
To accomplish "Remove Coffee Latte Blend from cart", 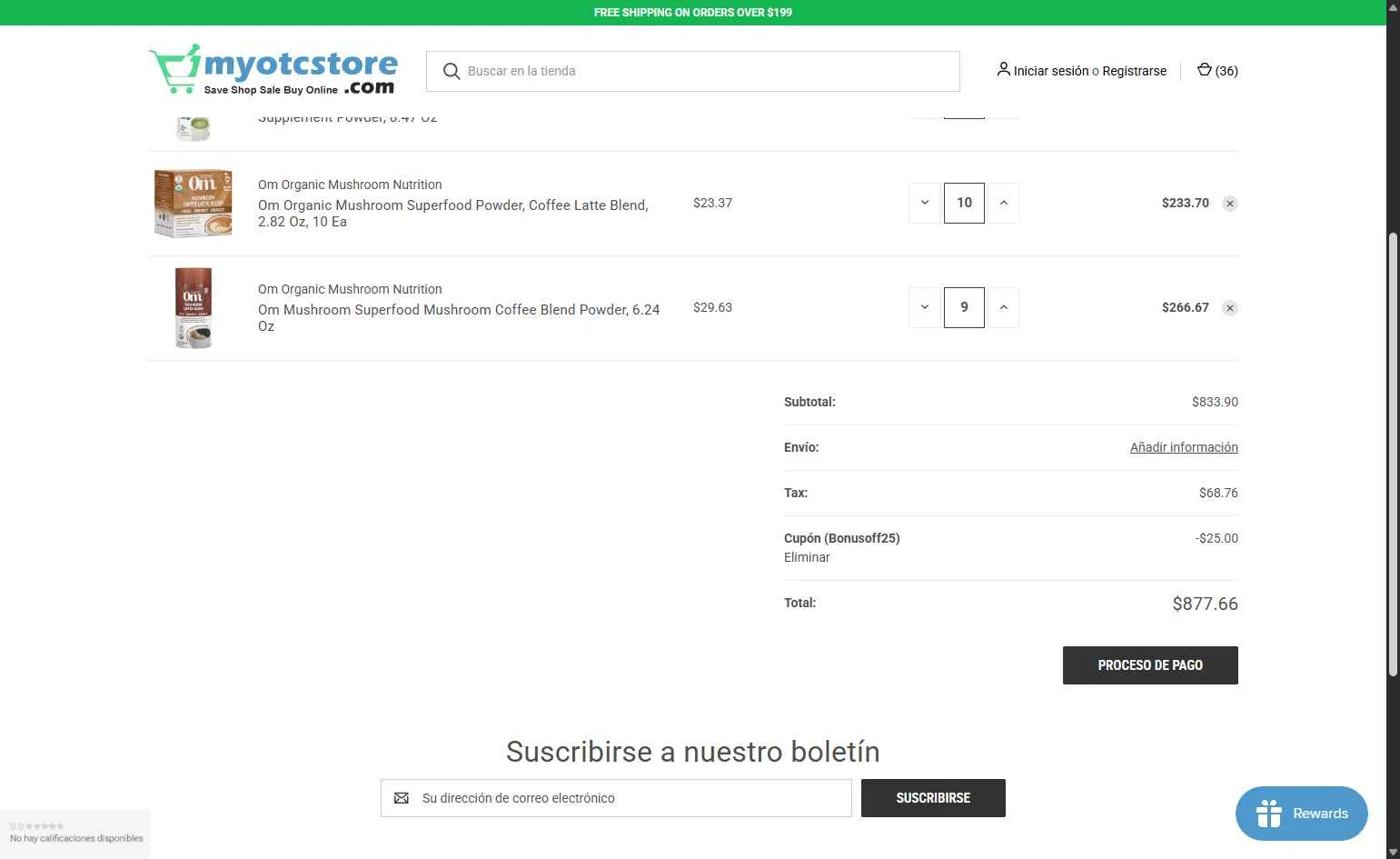I will tap(1230, 204).
